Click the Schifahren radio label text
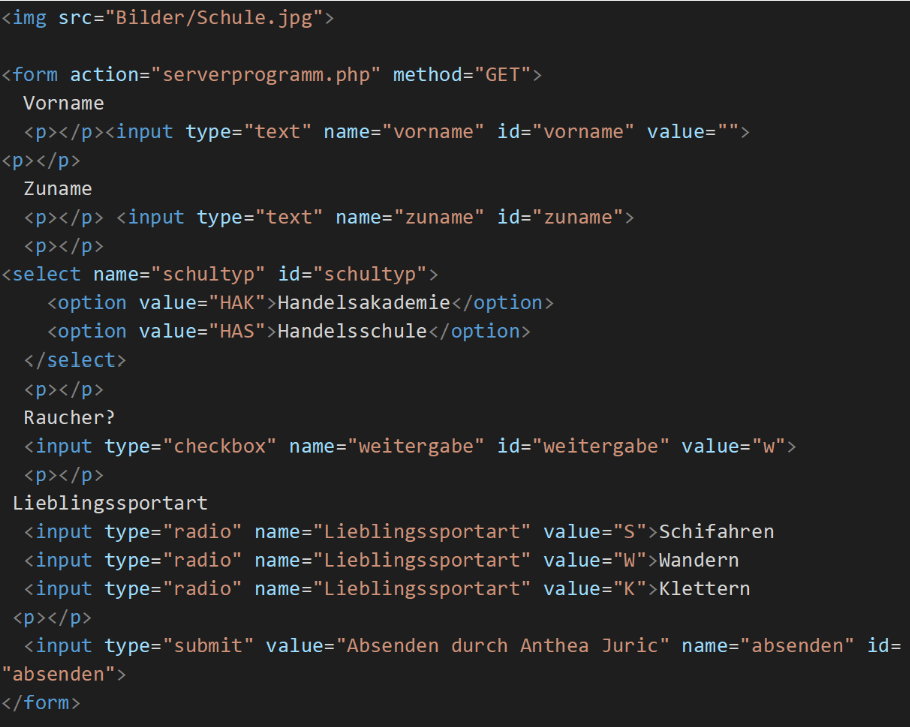The width and height of the screenshot is (910, 728). click(716, 532)
